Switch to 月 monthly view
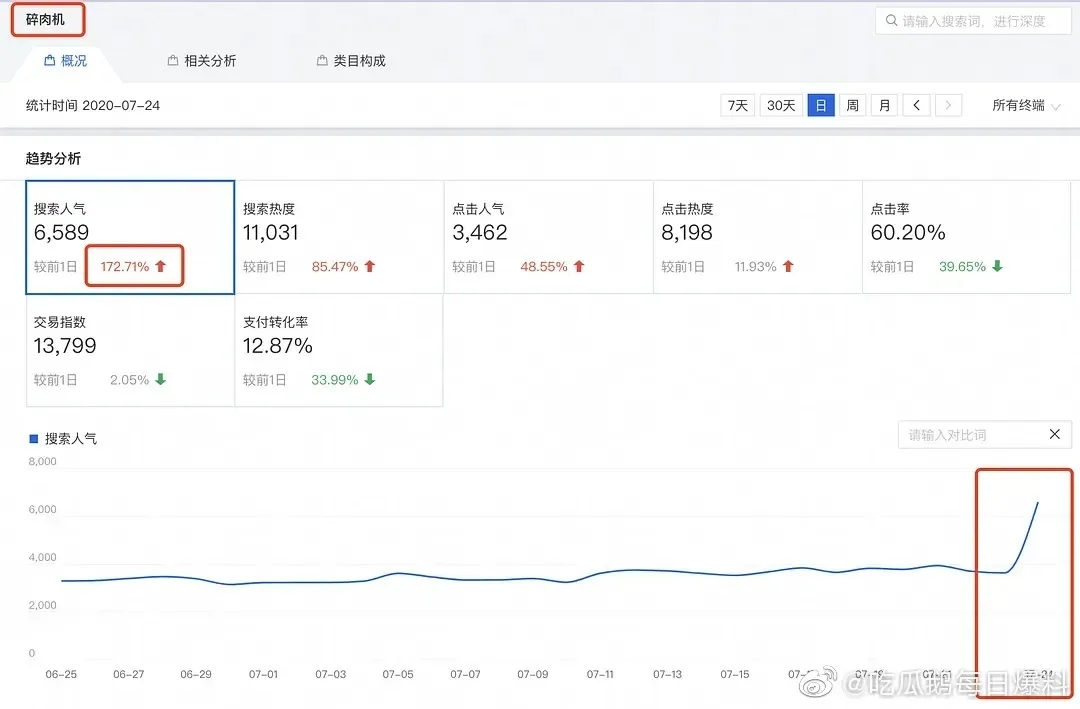This screenshot has height=709, width=1080. [x=884, y=104]
